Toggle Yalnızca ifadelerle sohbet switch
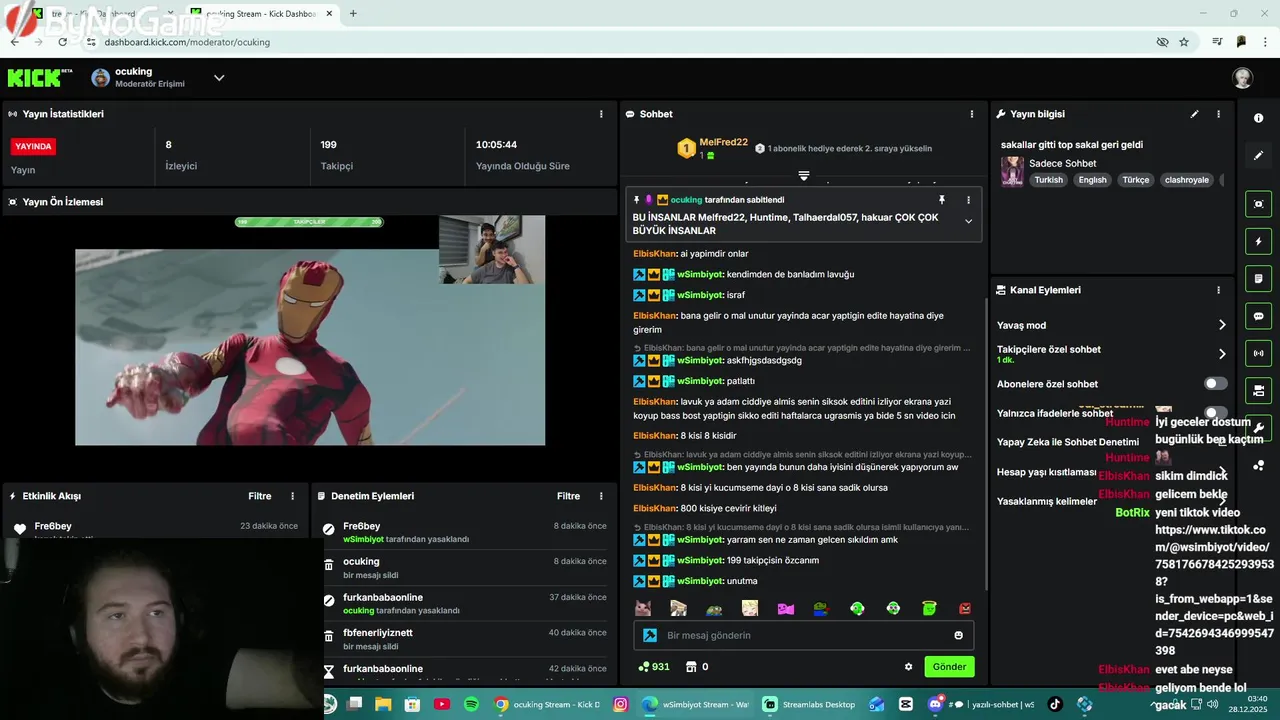This screenshot has height=720, width=1280. (x=1215, y=413)
